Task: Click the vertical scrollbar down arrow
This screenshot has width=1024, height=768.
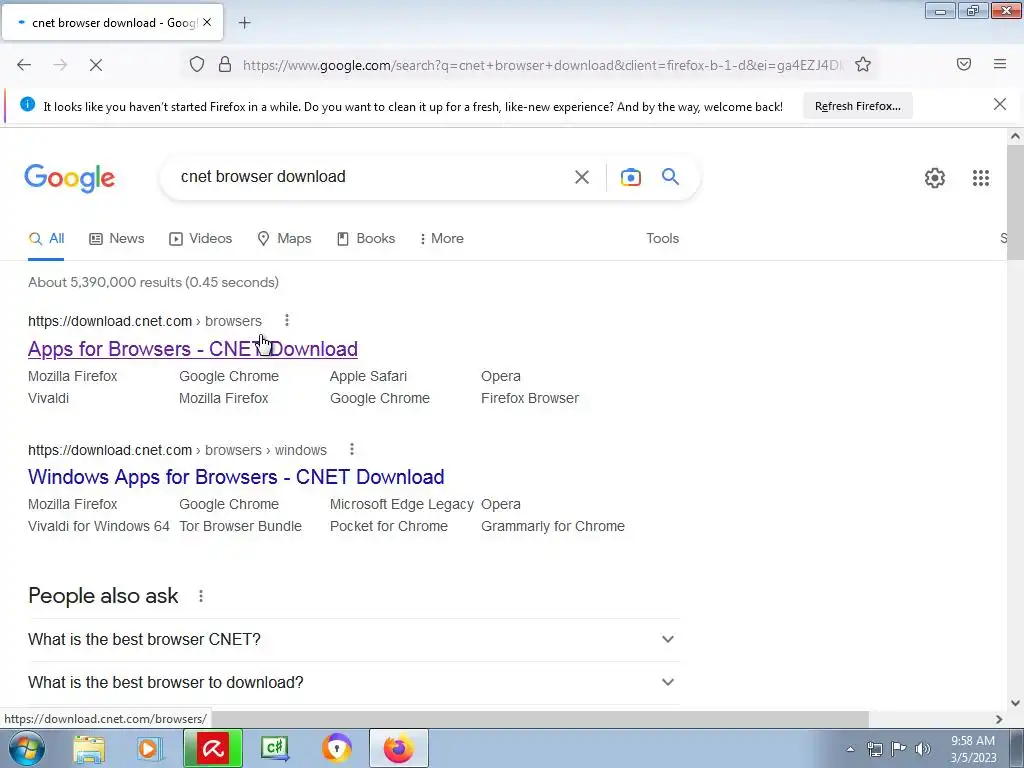Action: click(1015, 703)
